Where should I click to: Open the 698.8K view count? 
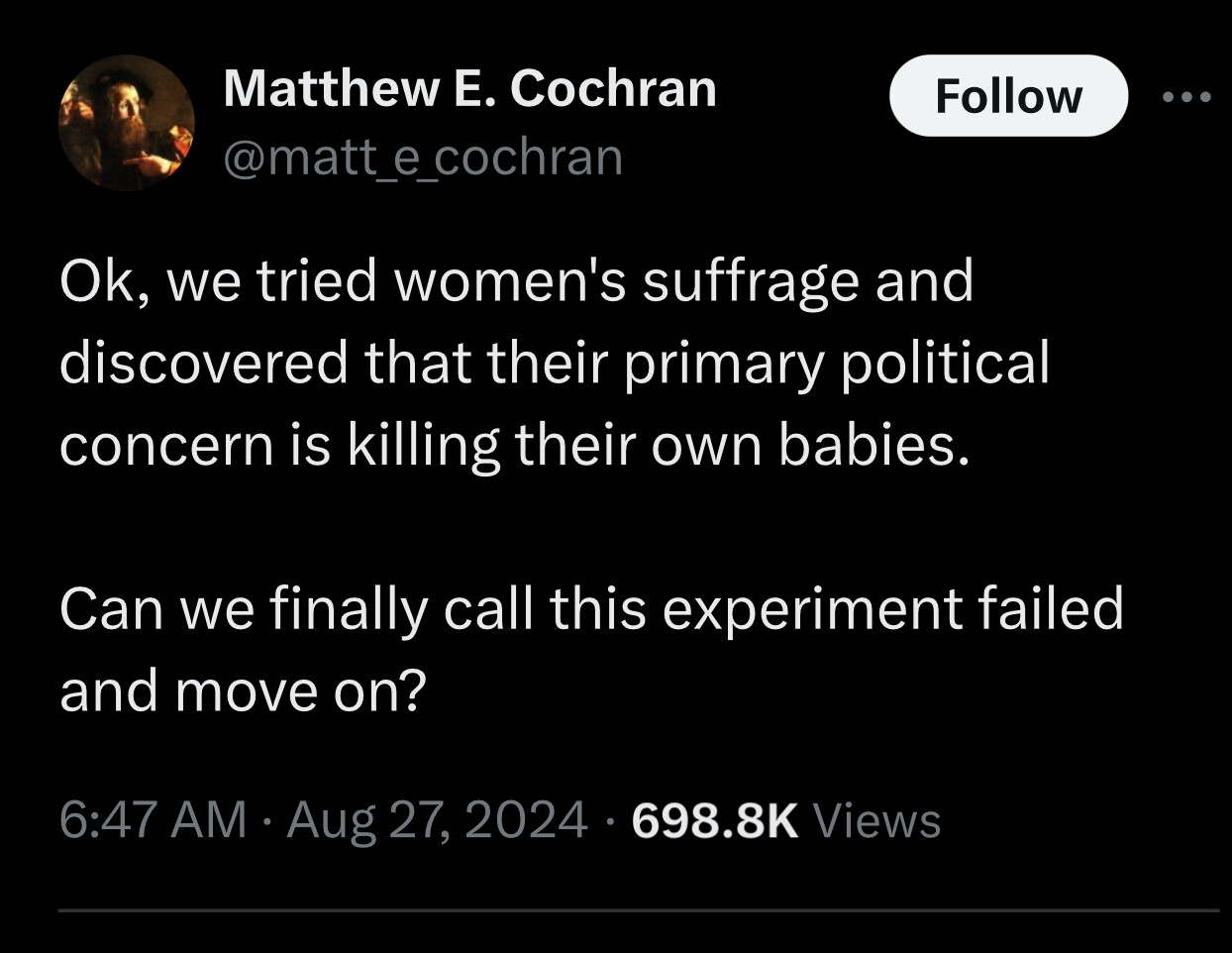tap(714, 820)
